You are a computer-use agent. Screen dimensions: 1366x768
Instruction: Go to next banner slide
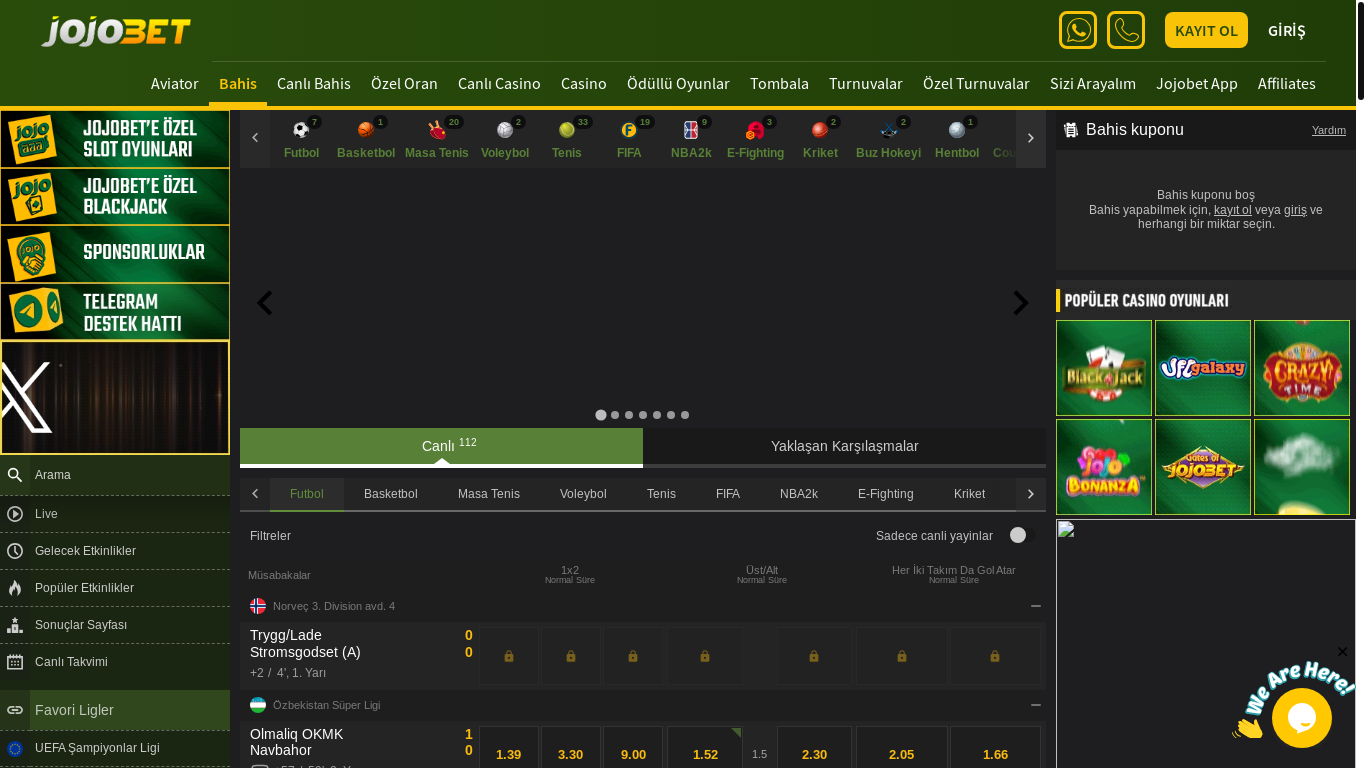tap(1021, 303)
